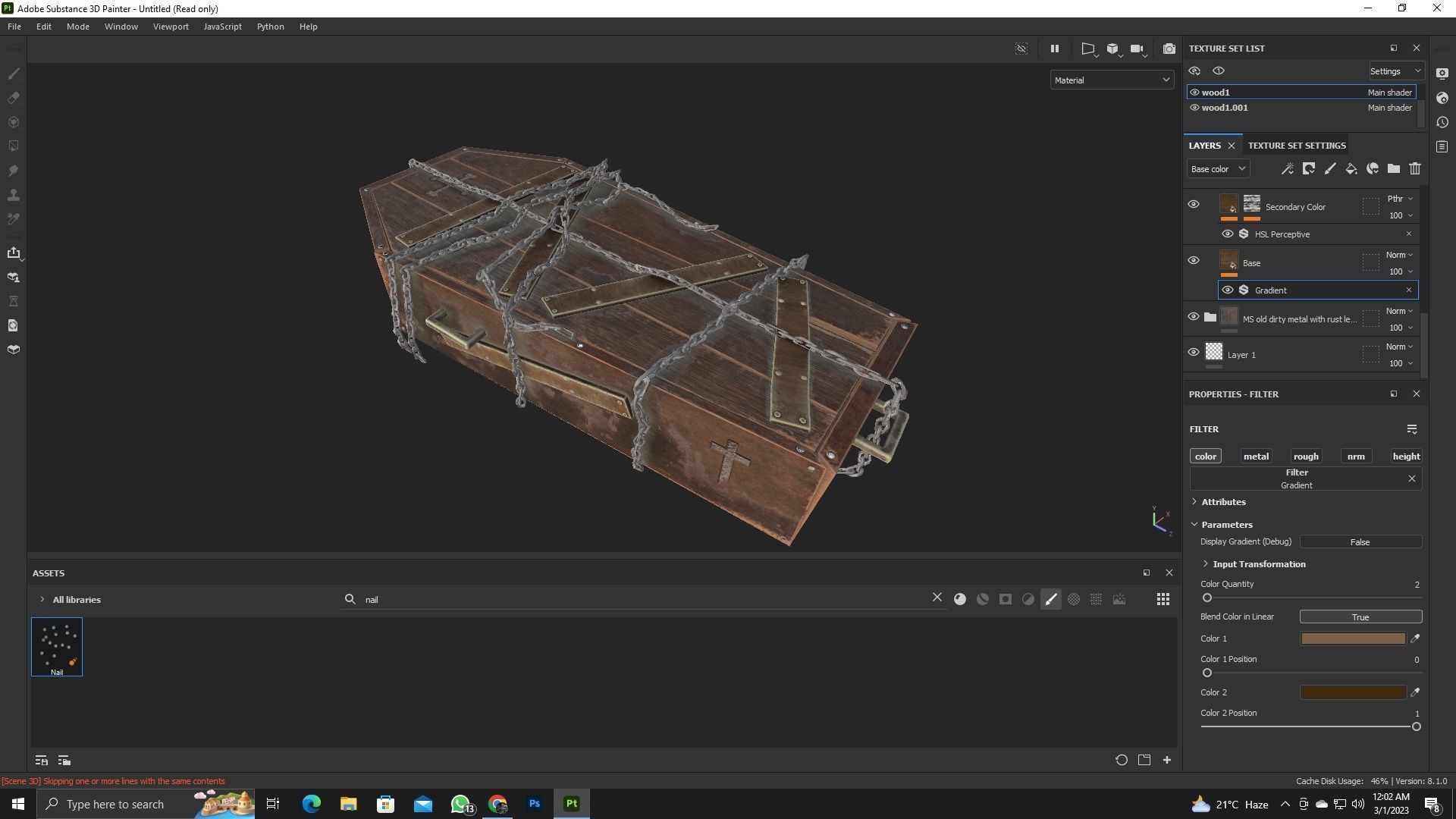This screenshot has height=819, width=1456.
Task: Open Secondary Color blend mode Pthr dropdown
Action: [1400, 199]
